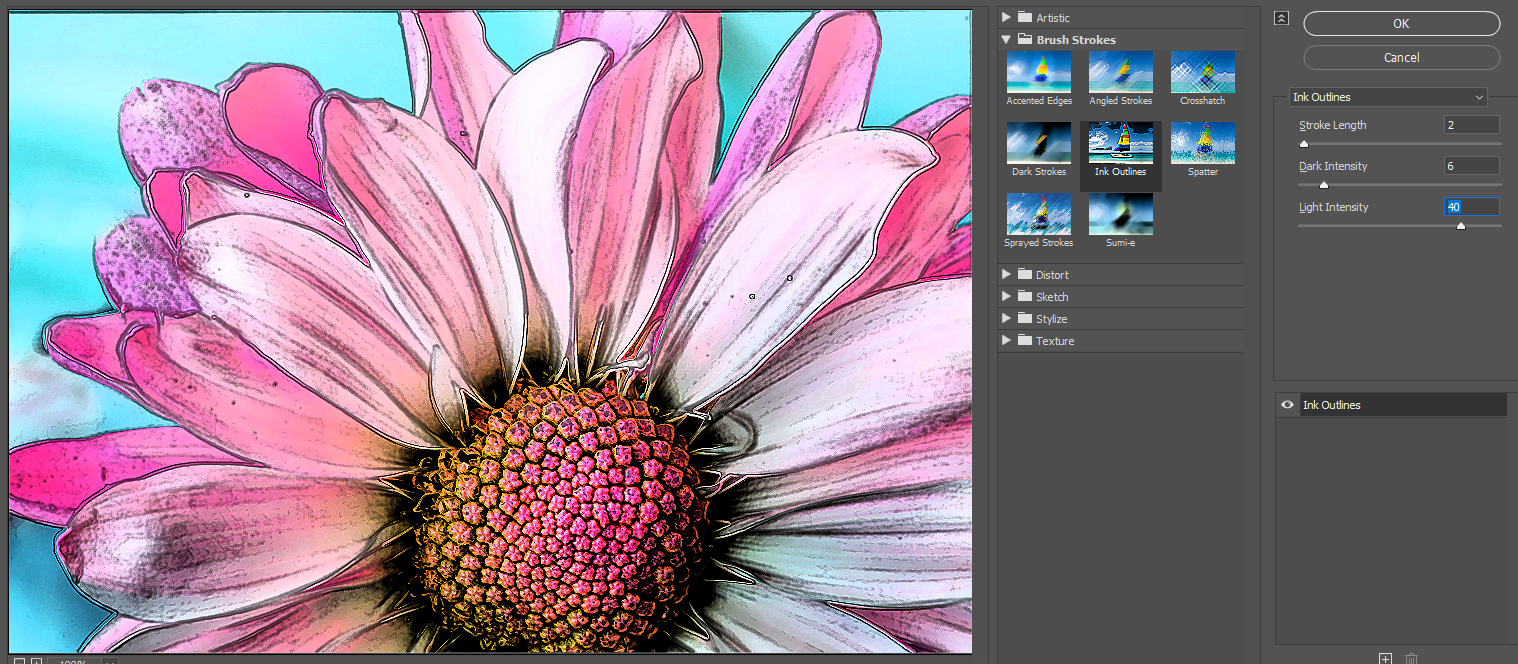Click the Brush Strokes folder icon
This screenshot has height=664, width=1518.
(x=1024, y=39)
